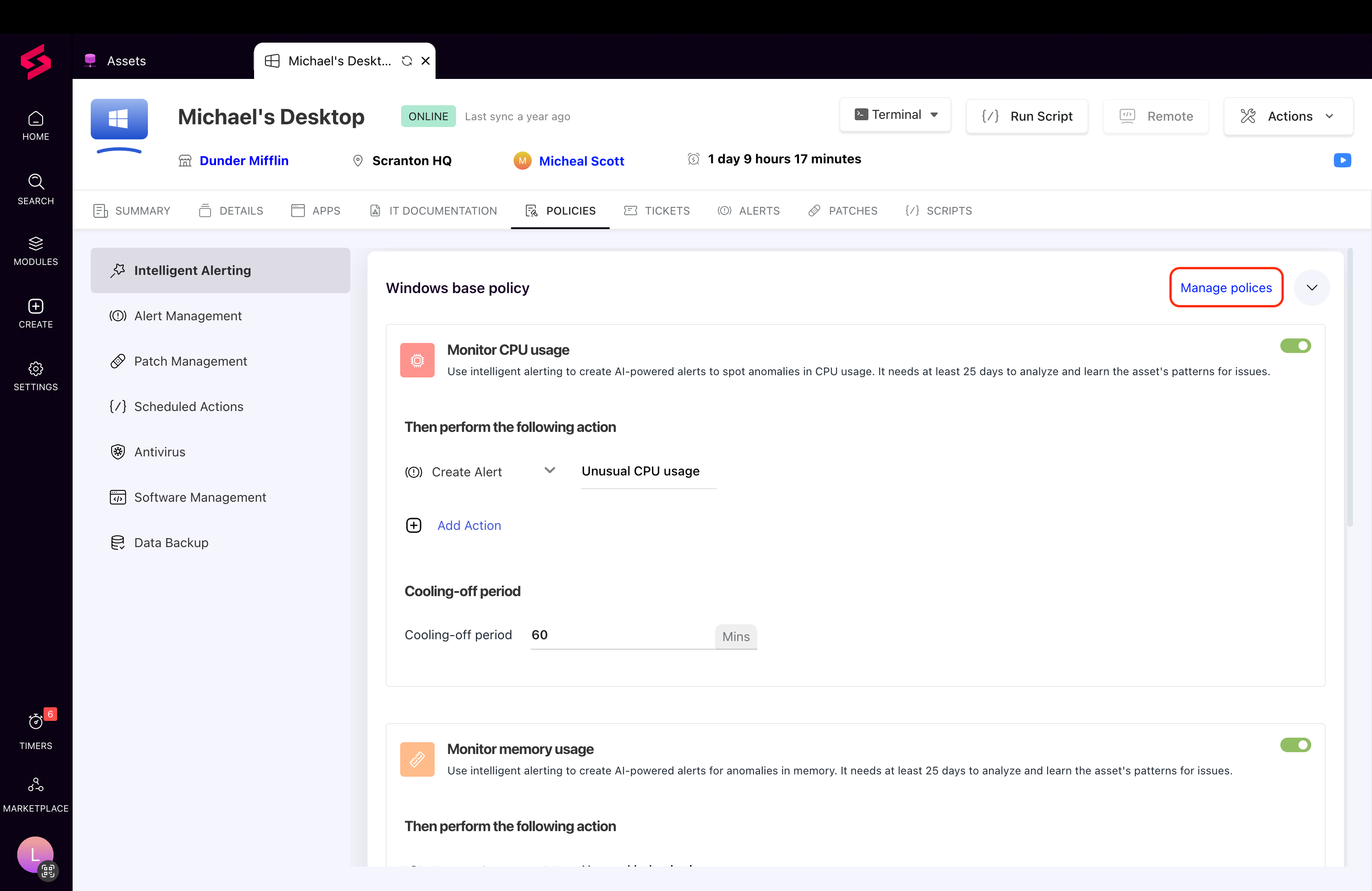Open Settings gear in sidebar
Viewport: 1372px width, 891px height.
pos(36,377)
